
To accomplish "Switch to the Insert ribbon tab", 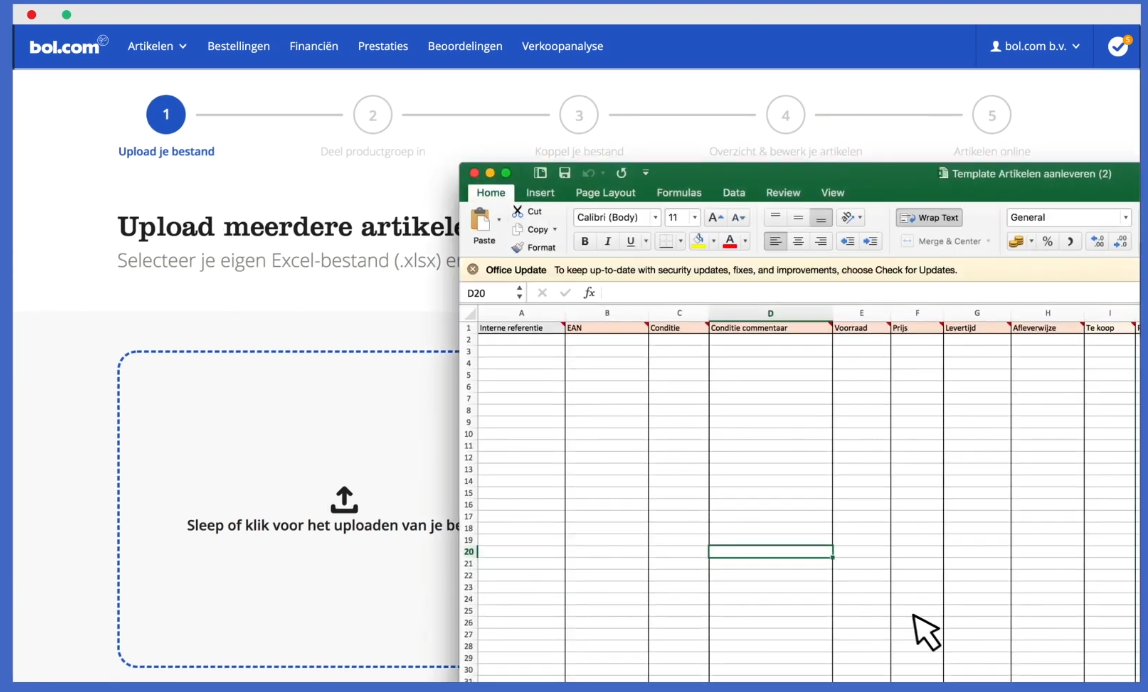I will pos(540,193).
